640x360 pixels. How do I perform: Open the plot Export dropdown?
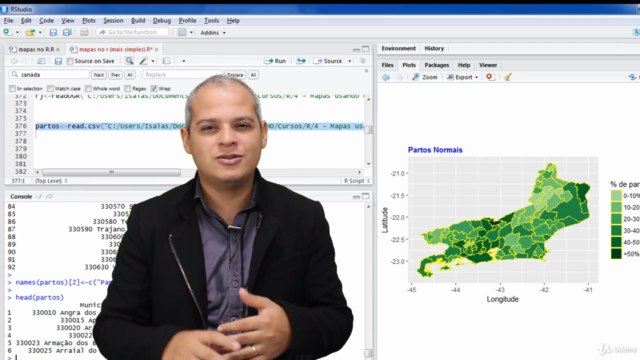[x=462, y=77]
